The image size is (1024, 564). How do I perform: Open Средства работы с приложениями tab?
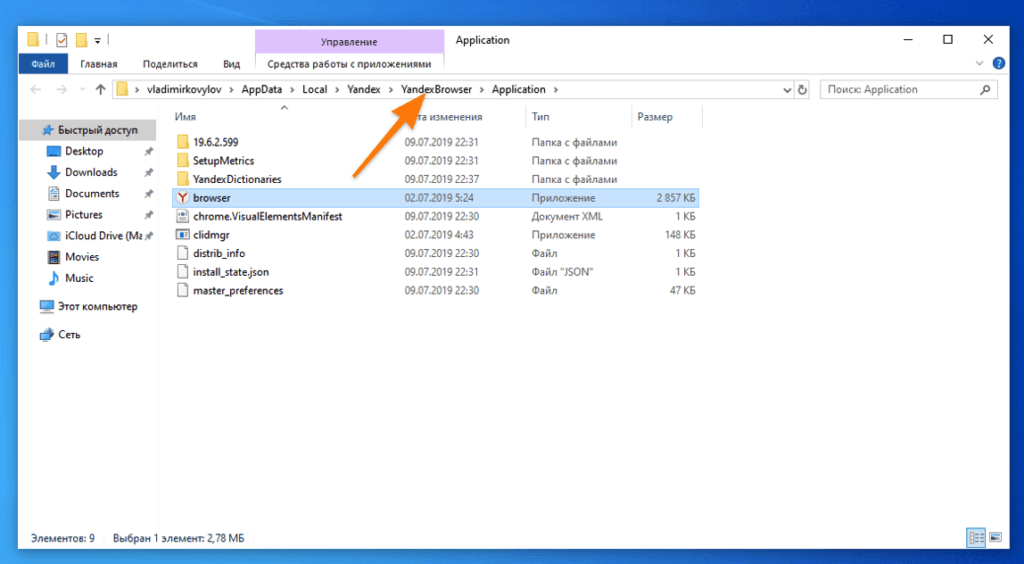click(x=349, y=64)
